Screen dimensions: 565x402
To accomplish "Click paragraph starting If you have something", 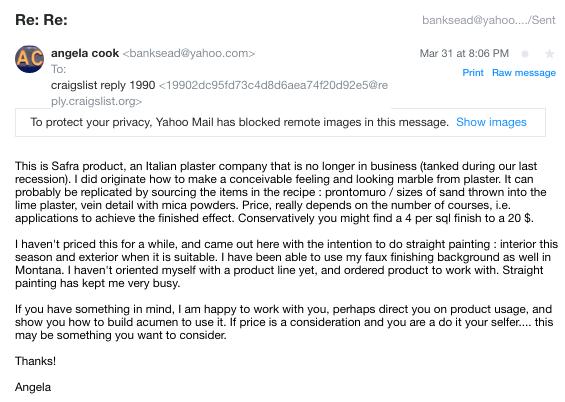I will pyautogui.click(x=284, y=322).
